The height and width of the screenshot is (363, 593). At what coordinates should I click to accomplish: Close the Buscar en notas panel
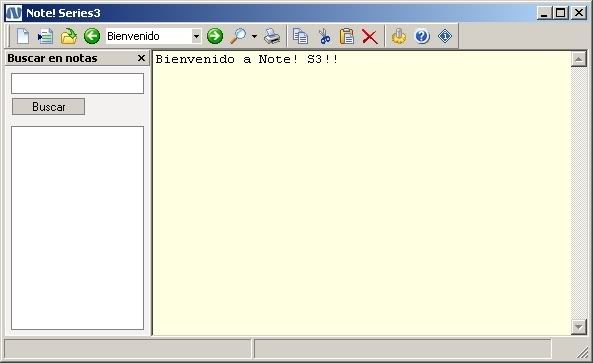[x=141, y=58]
